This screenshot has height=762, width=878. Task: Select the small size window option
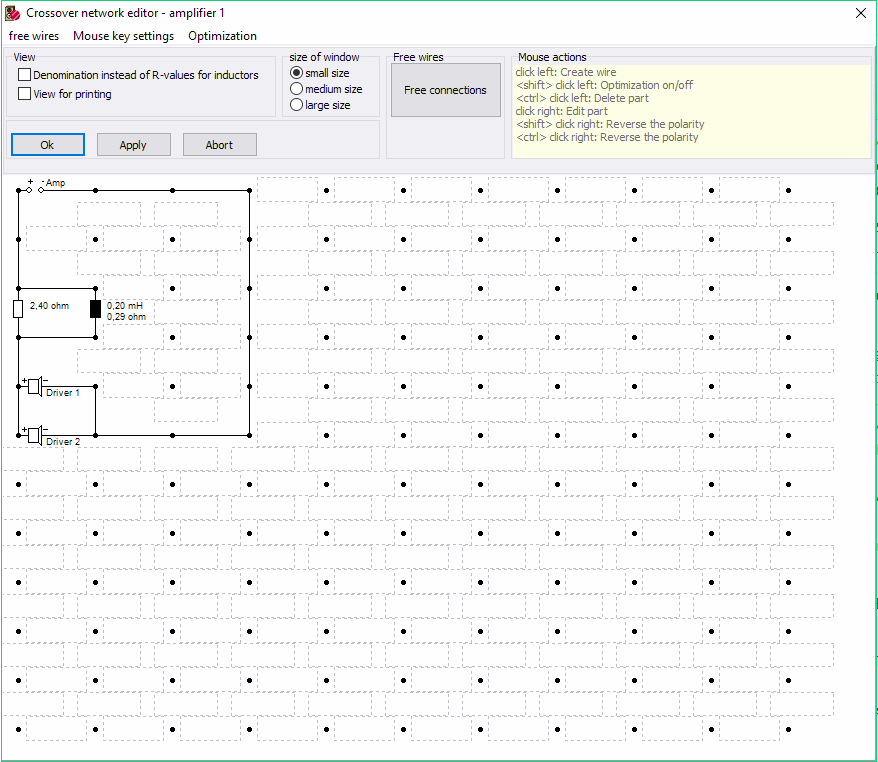coord(296,73)
